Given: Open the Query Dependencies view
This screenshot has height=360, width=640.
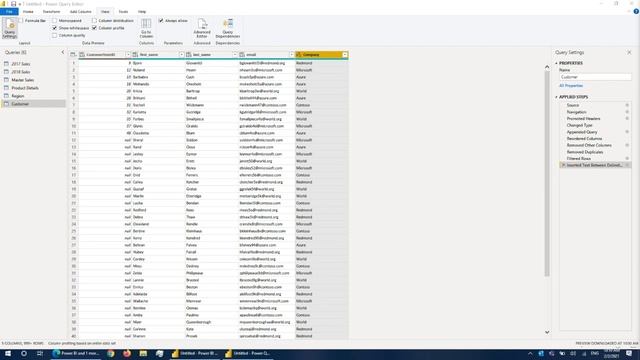Looking at the screenshot, I should coord(228,28).
